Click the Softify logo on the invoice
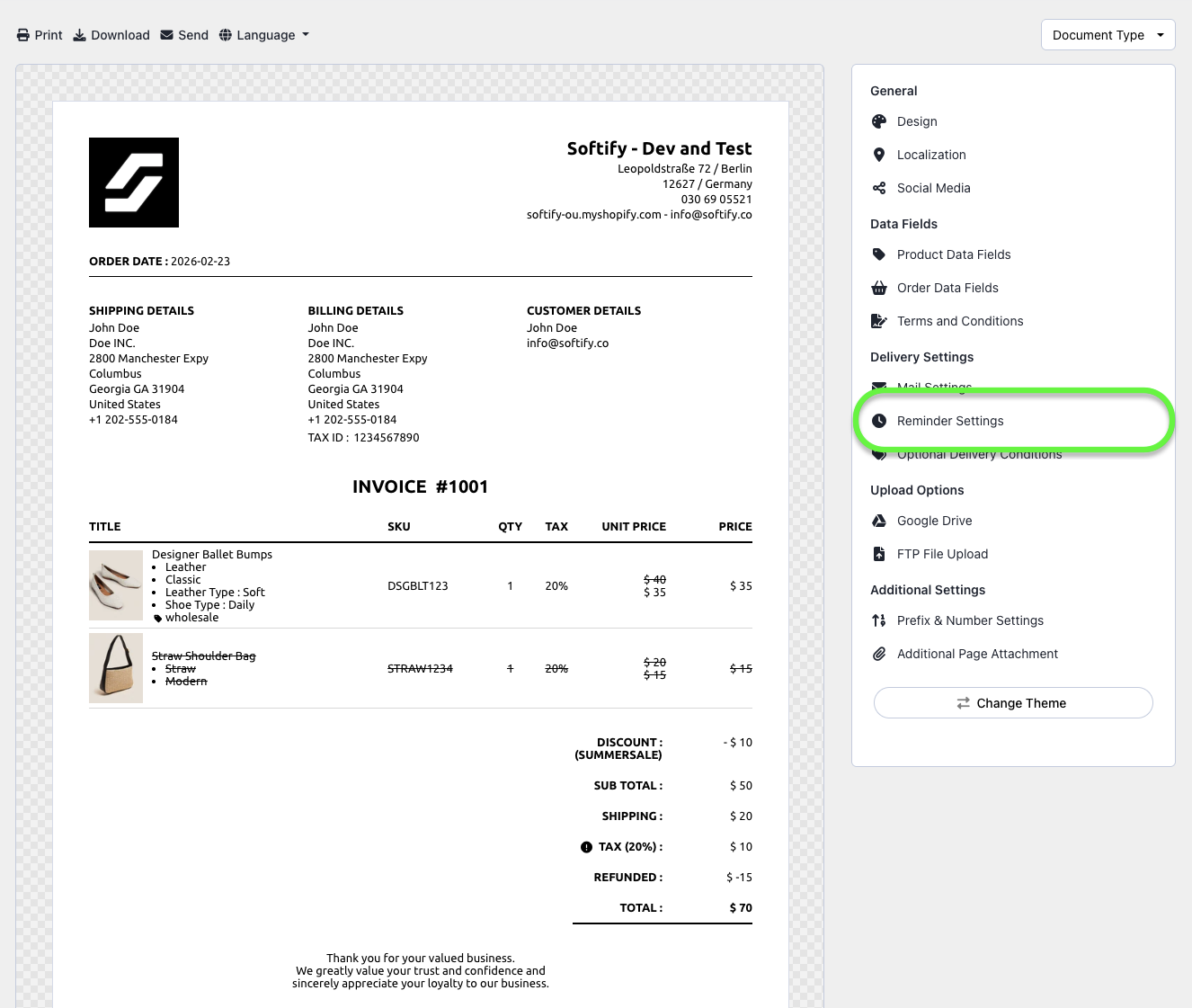The image size is (1192, 1008). coord(134,183)
